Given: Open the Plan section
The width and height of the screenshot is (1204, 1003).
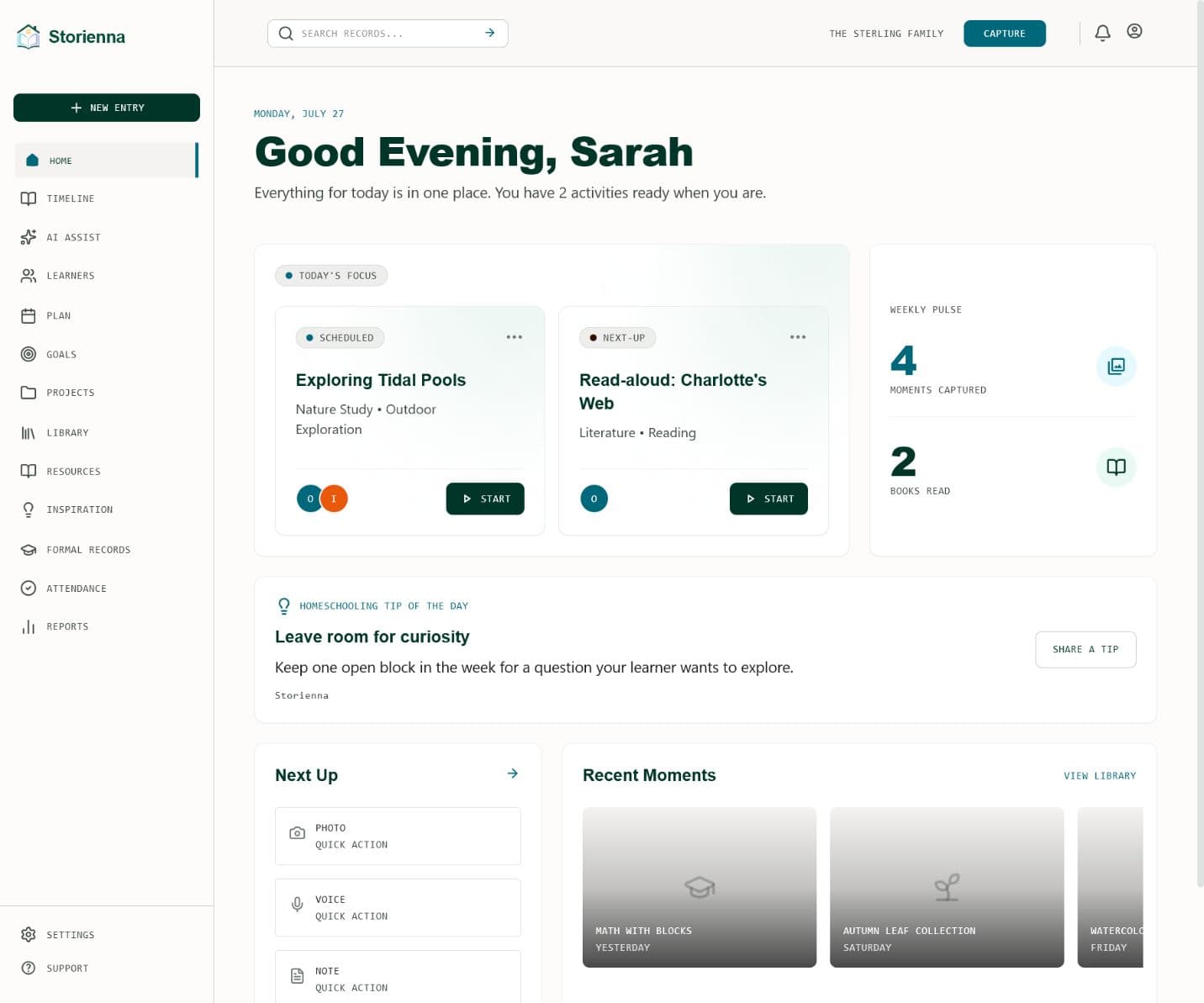Looking at the screenshot, I should click(106, 316).
